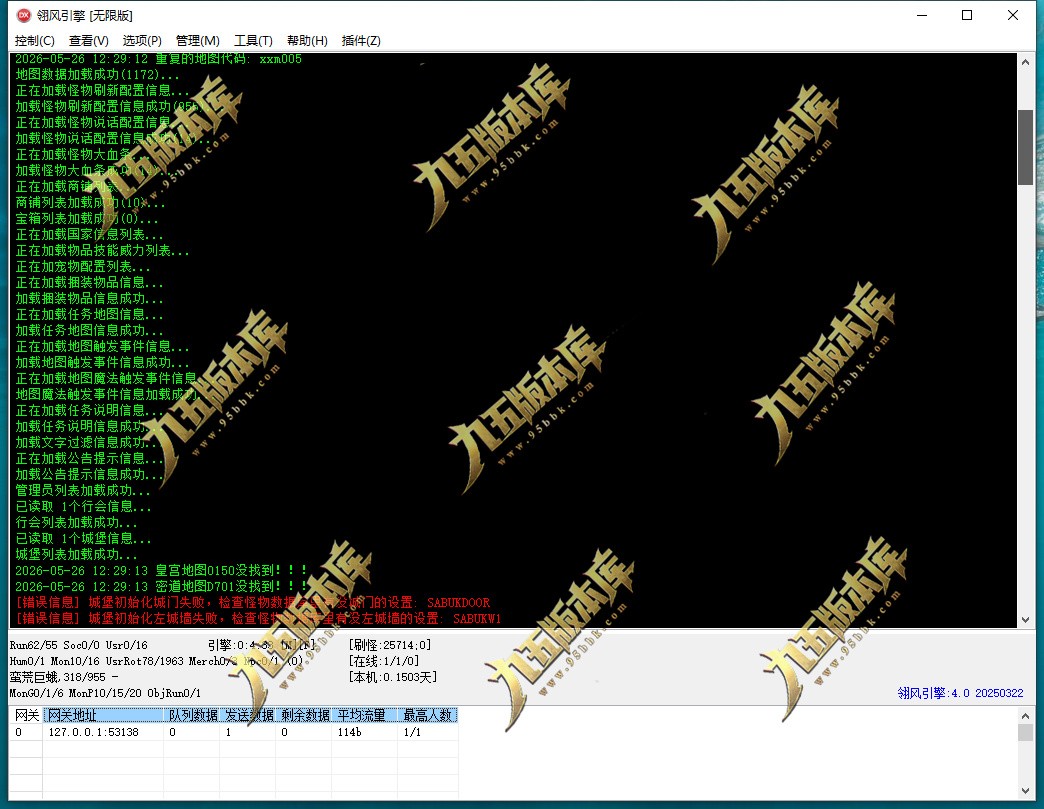Image resolution: width=1044 pixels, height=809 pixels.
Task: Click the 皇宫地图0150没找到 log line
Action: pos(161,571)
